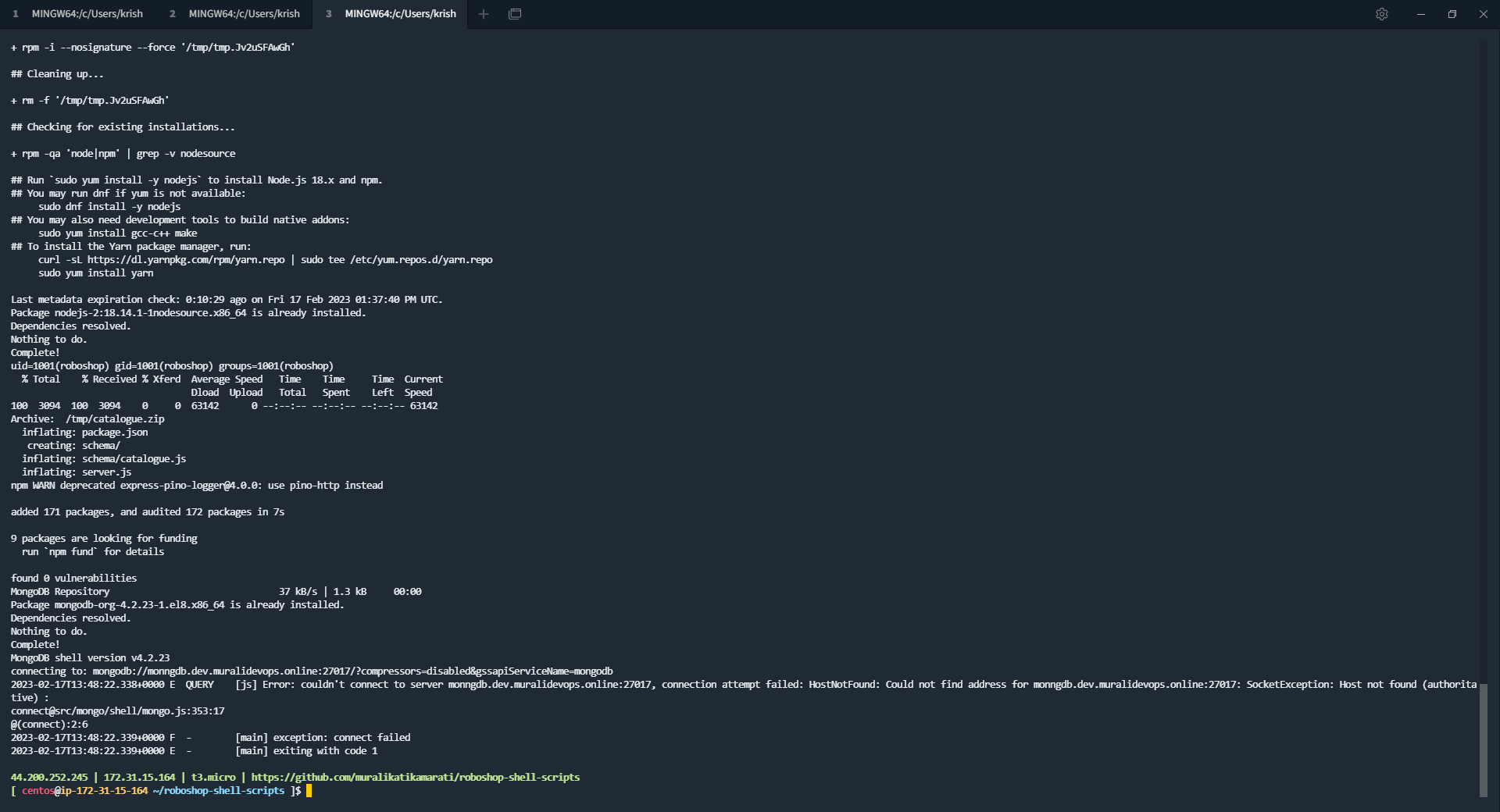1500x812 pixels.
Task: Minimize the terminal window
Action: tap(1421, 14)
